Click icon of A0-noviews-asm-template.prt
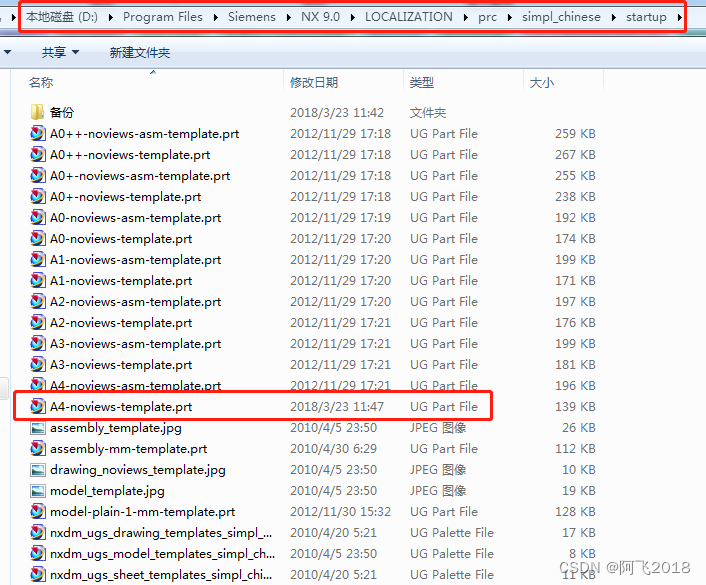The image size is (706, 585). point(37,218)
